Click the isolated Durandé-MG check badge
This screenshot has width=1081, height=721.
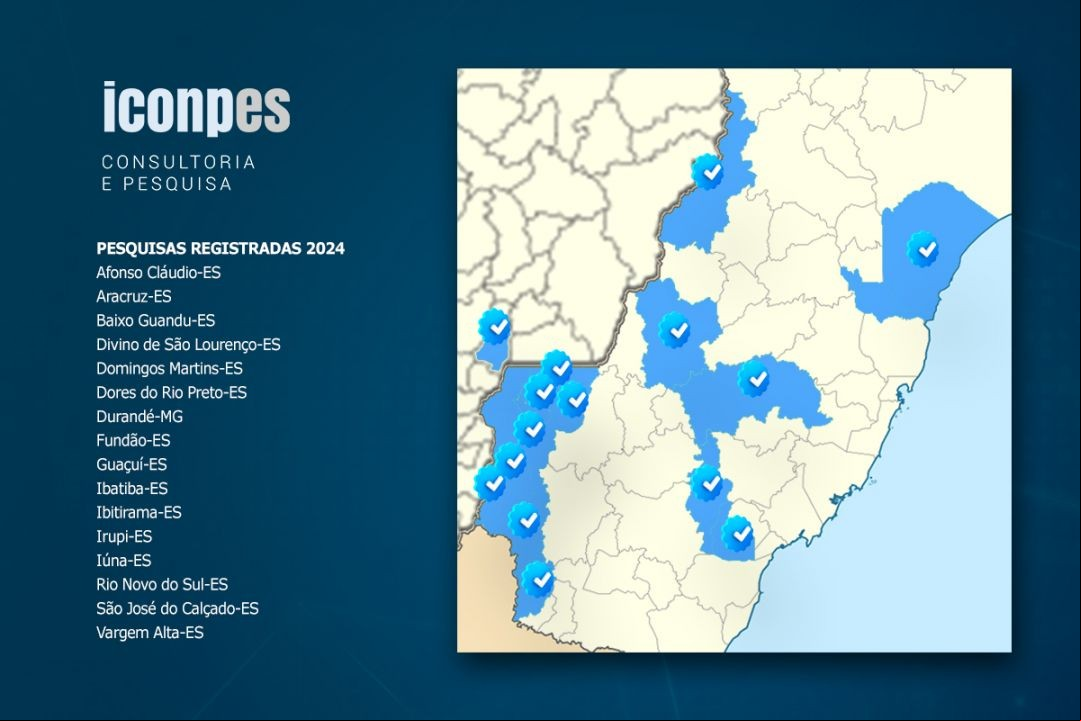(495, 326)
